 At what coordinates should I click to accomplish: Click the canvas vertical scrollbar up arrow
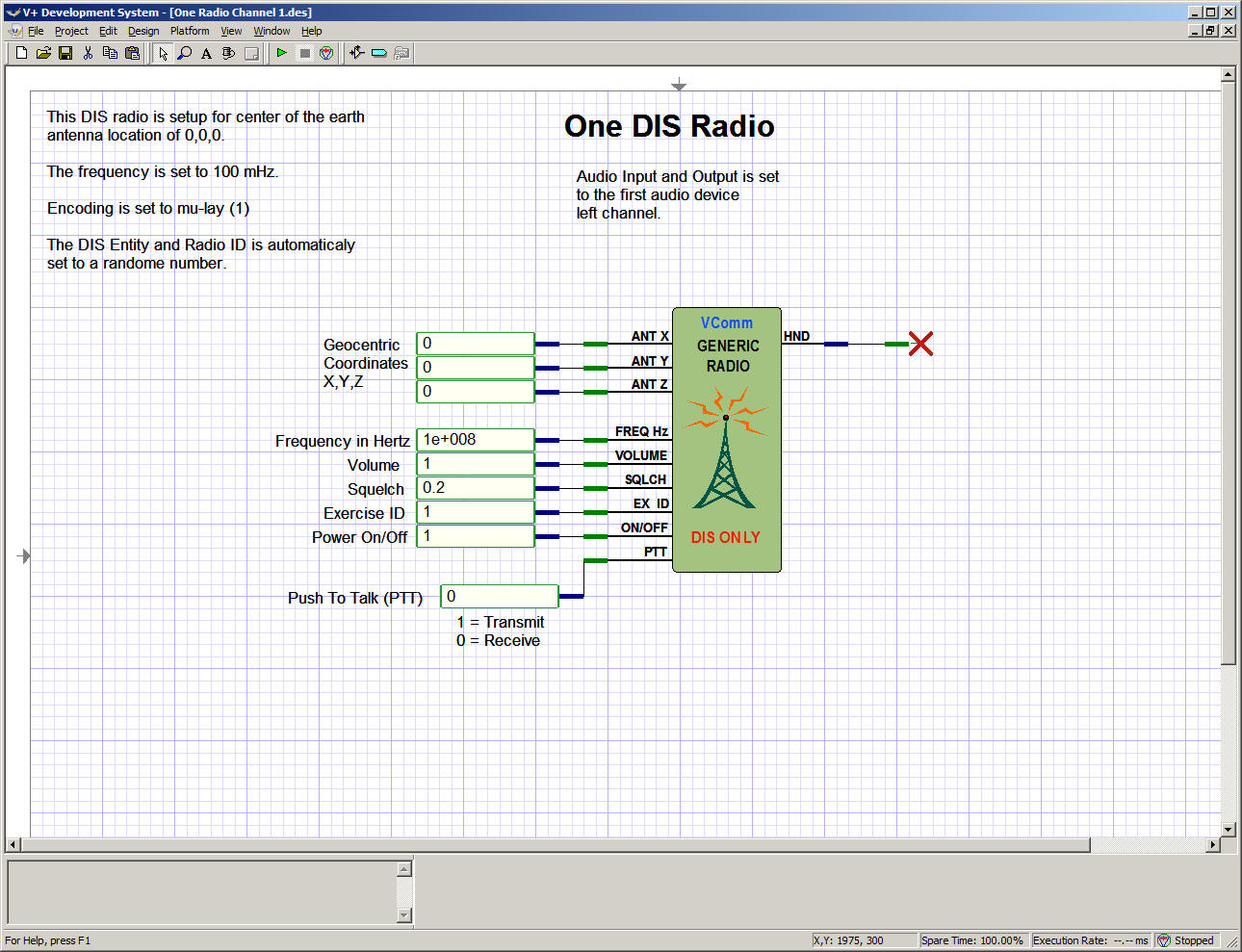1228,74
